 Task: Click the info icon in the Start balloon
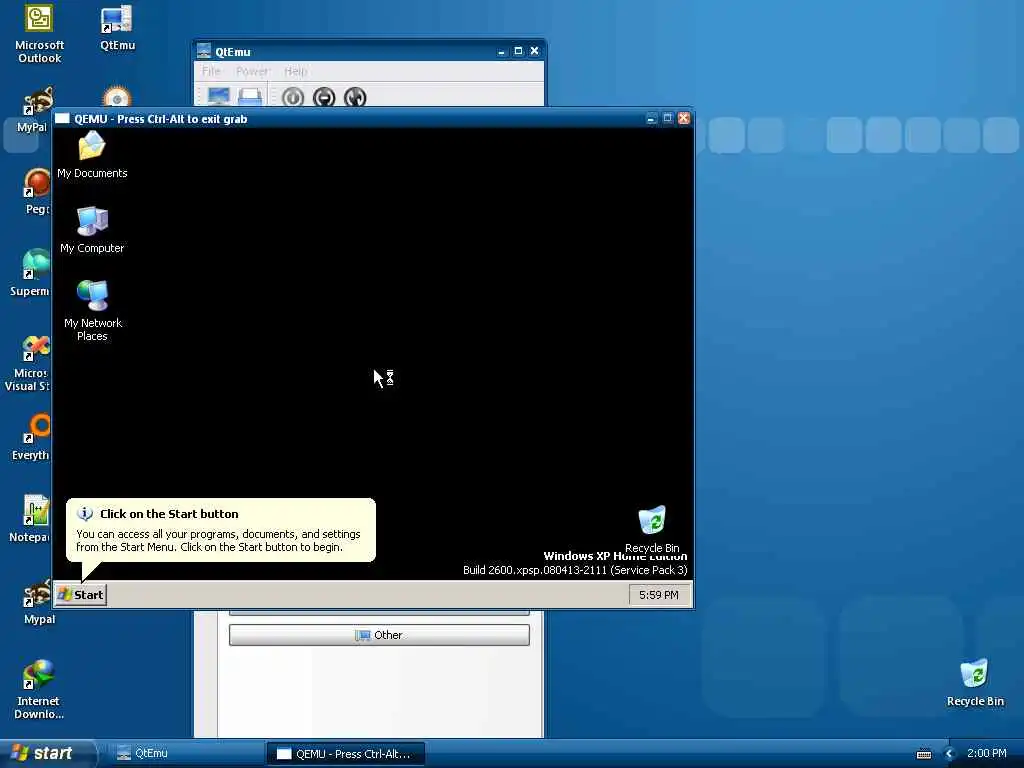(85, 513)
